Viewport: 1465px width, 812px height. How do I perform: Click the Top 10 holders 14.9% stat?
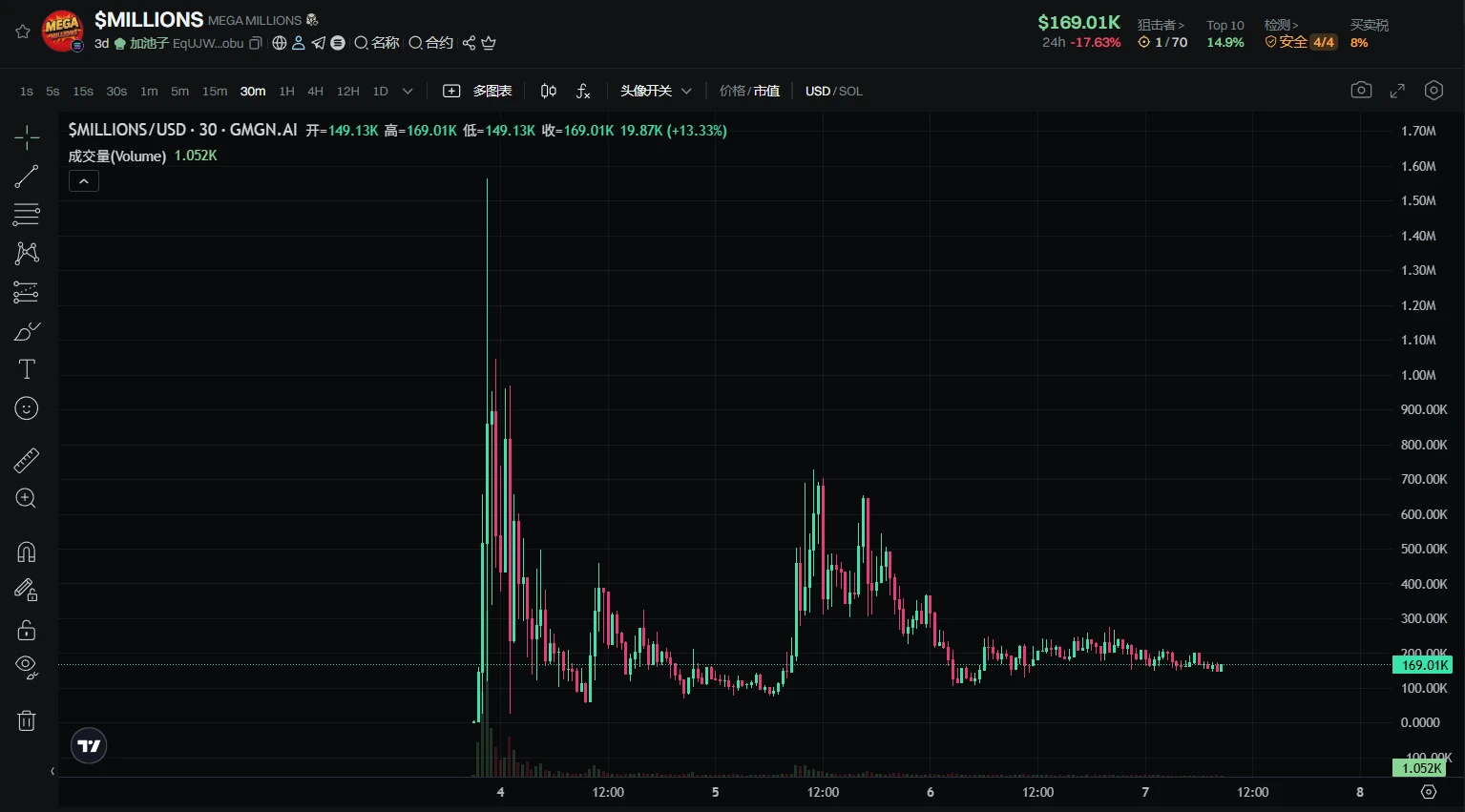pos(1225,33)
